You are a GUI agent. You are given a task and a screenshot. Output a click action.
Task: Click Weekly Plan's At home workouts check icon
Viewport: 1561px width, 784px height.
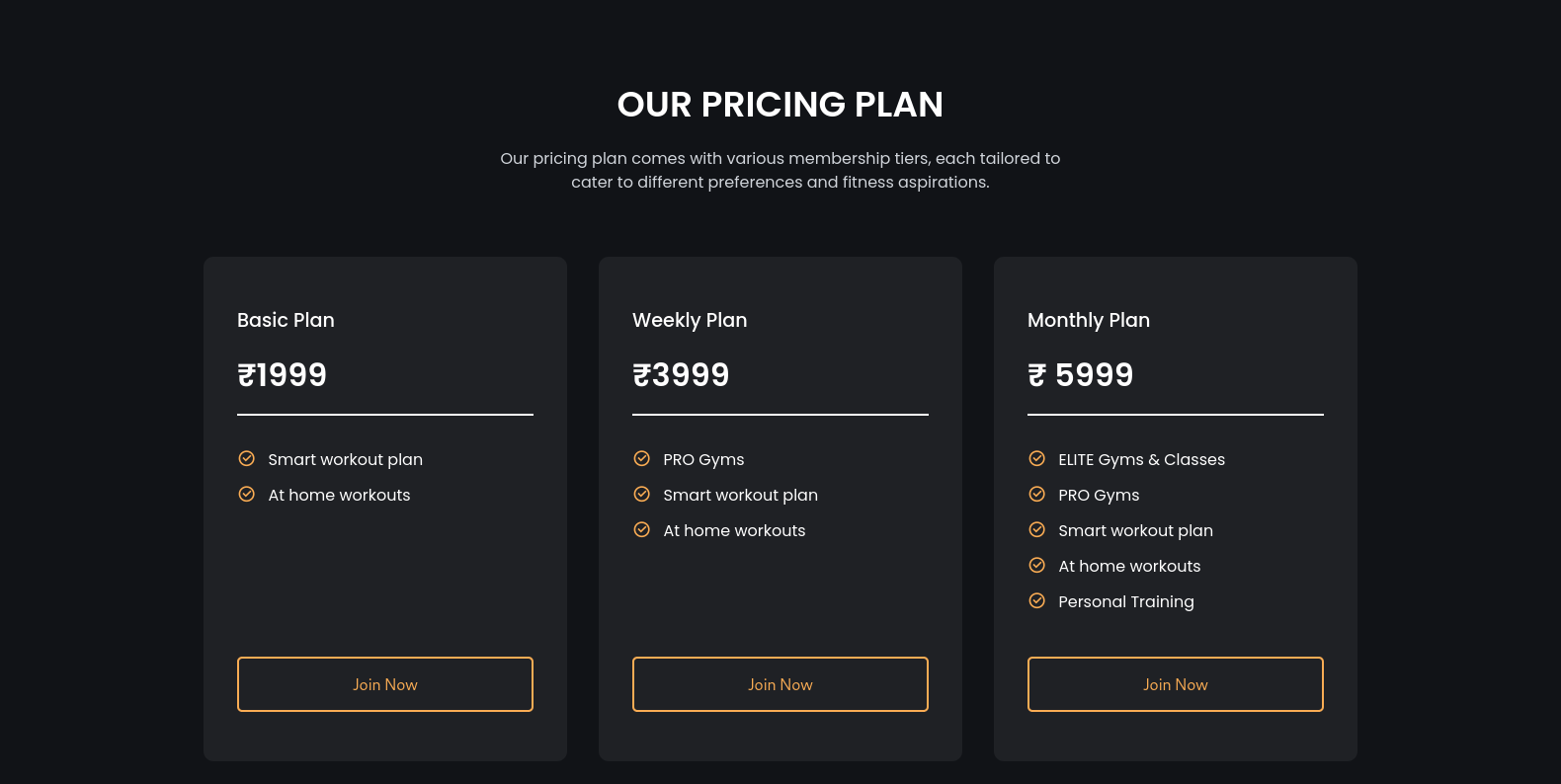(x=641, y=529)
